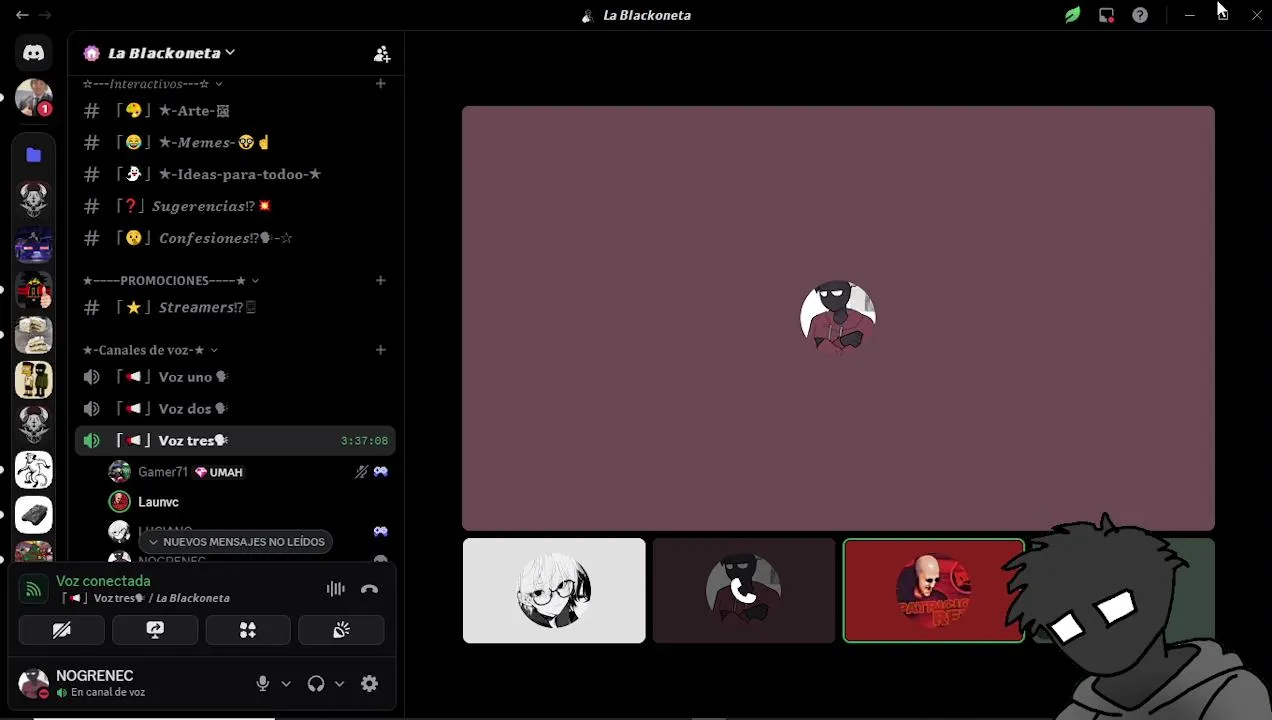Open user settings gear
Viewport: 1272px width, 720px height.
click(x=370, y=684)
